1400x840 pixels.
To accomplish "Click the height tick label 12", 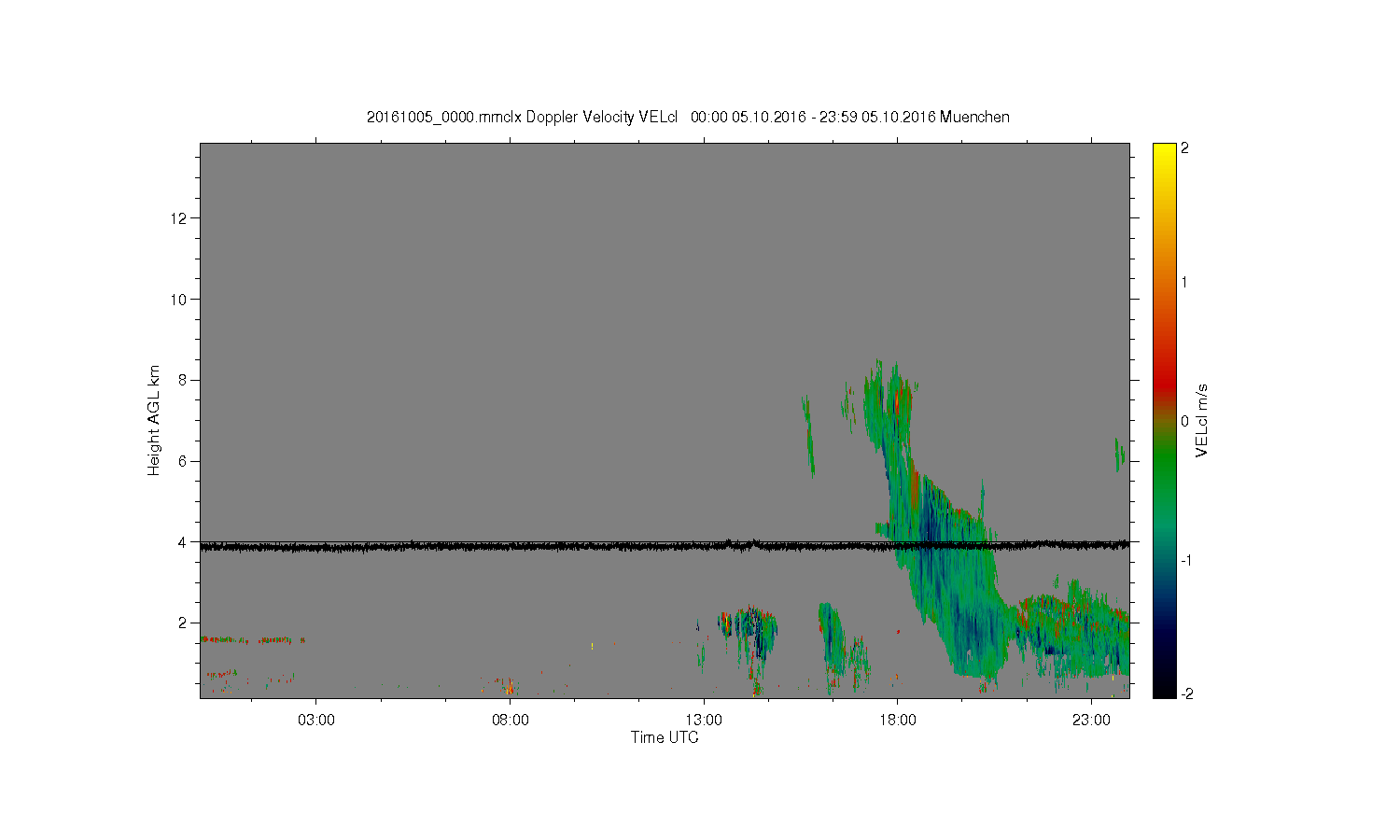I will (180, 218).
